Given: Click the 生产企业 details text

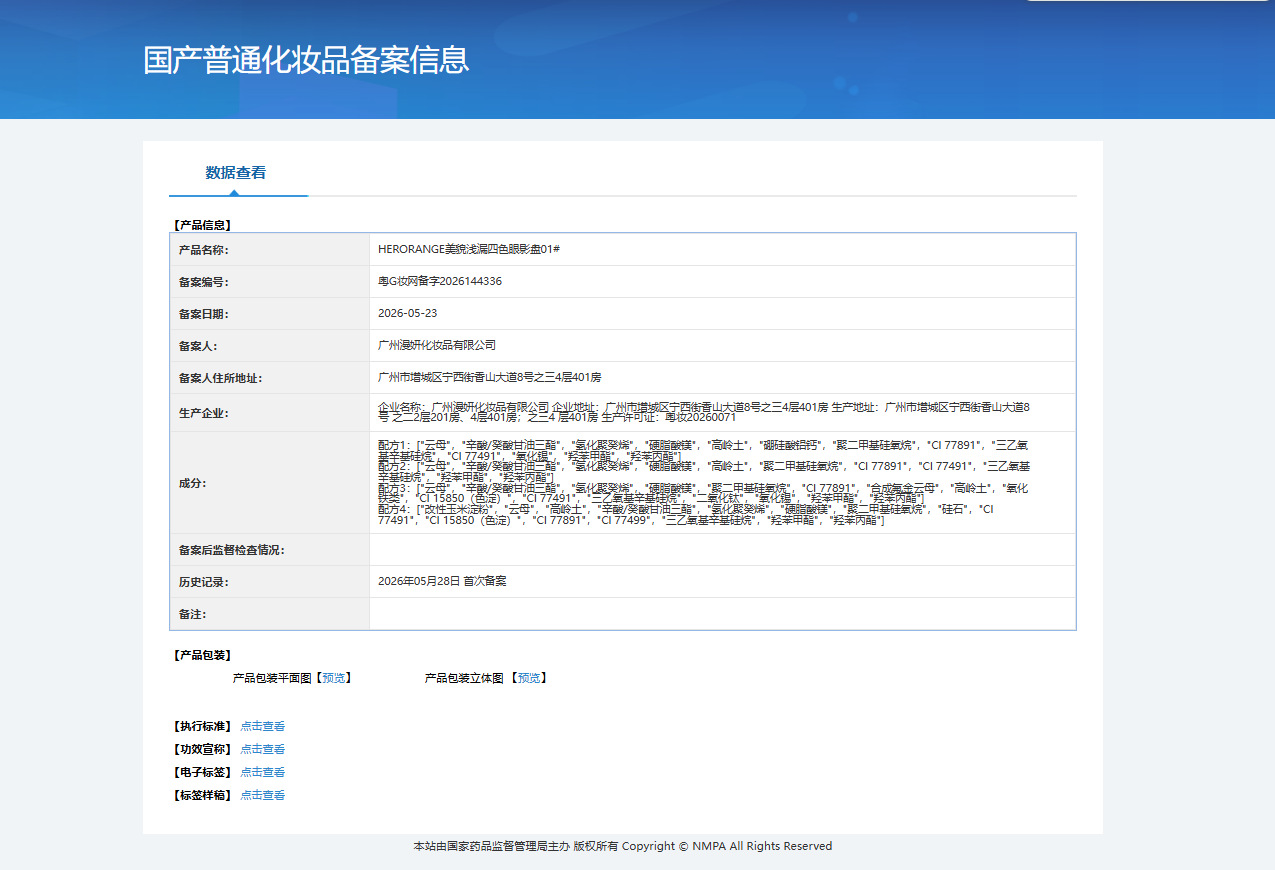Looking at the screenshot, I should (704, 412).
